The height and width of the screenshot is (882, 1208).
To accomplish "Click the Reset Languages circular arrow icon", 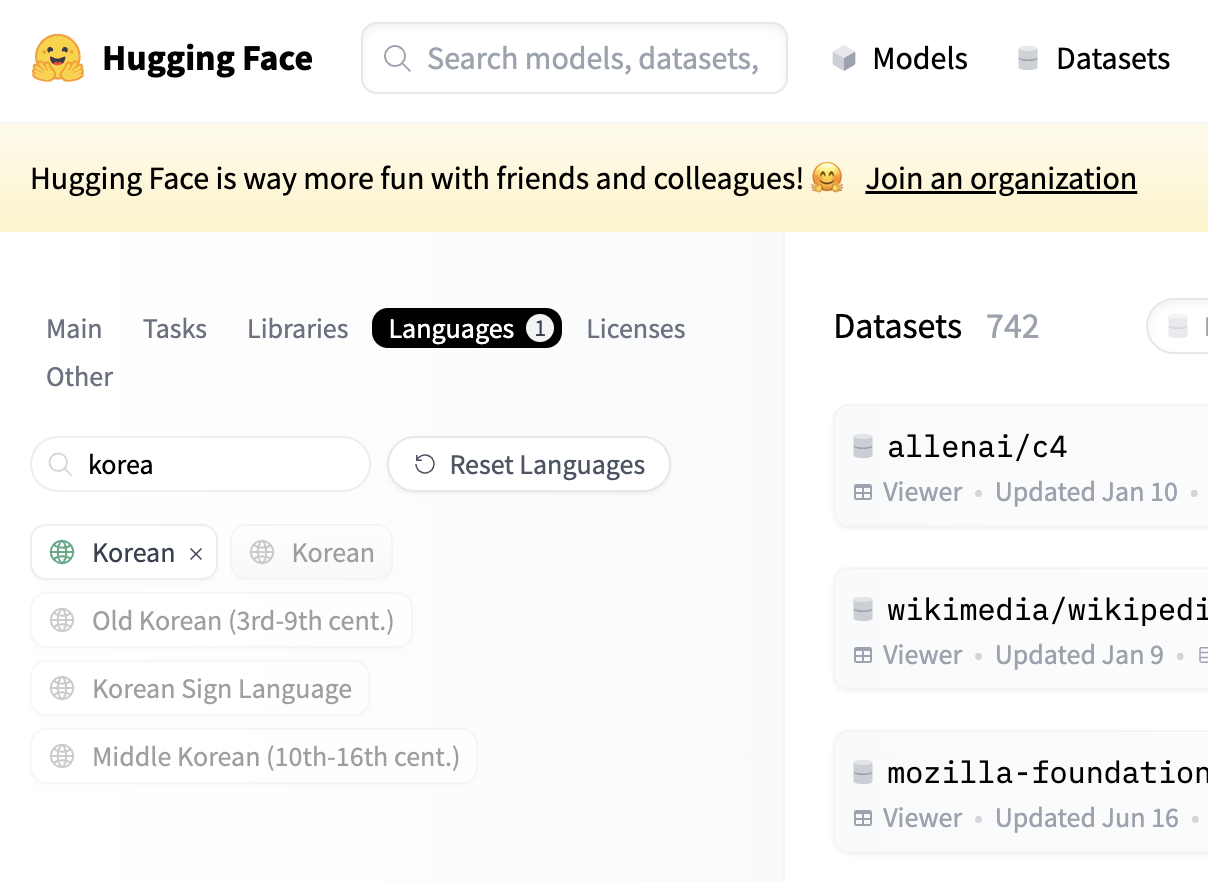I will tap(425, 465).
